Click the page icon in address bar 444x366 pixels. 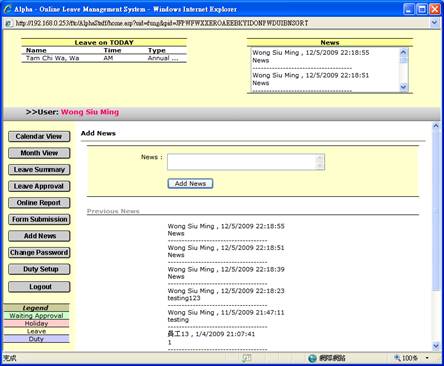pyautogui.click(x=8, y=23)
